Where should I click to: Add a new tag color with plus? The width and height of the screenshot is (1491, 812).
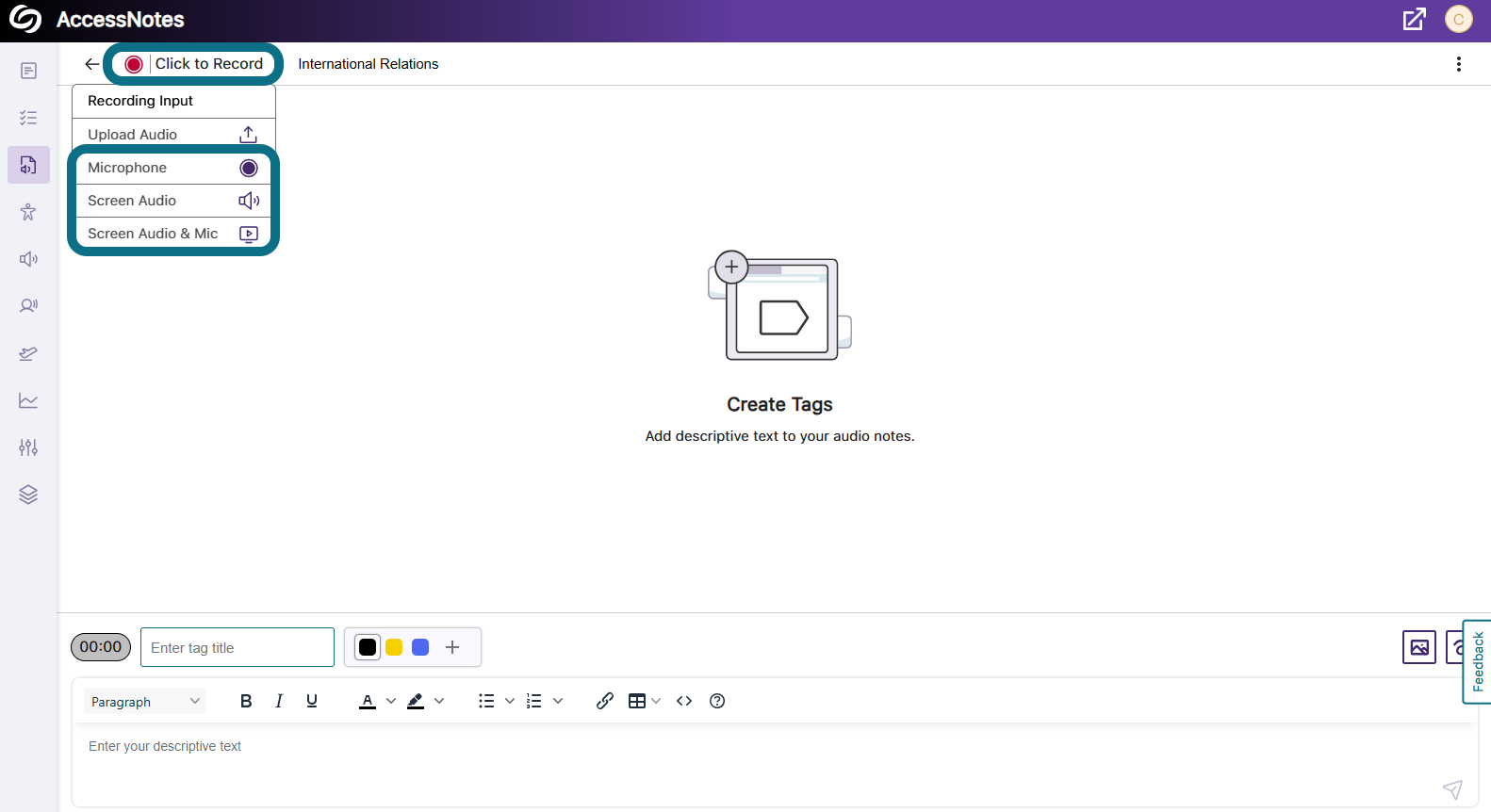(452, 647)
